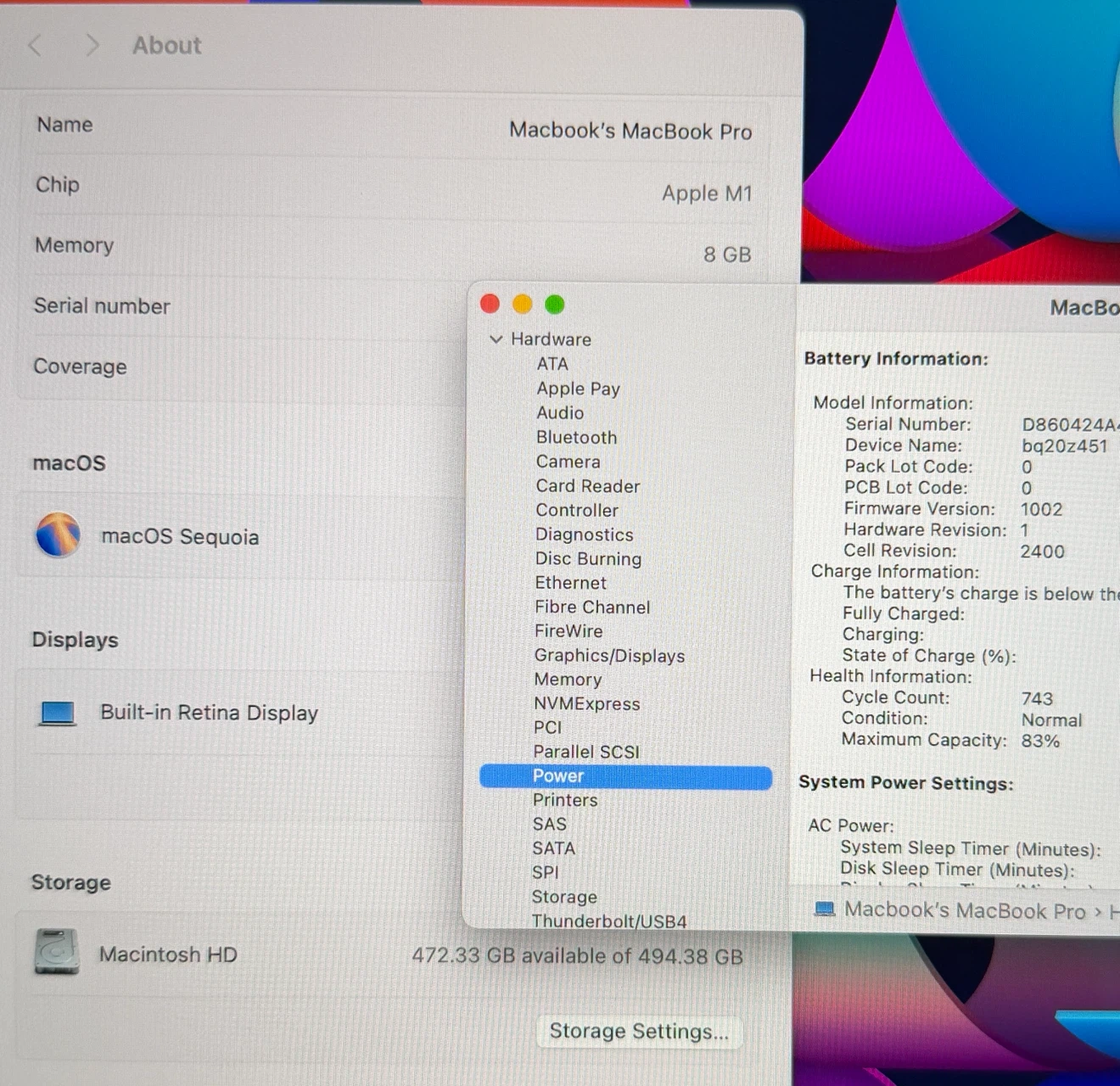Select Bluetooth in the Hardware list
1120x1086 pixels.
[576, 438]
